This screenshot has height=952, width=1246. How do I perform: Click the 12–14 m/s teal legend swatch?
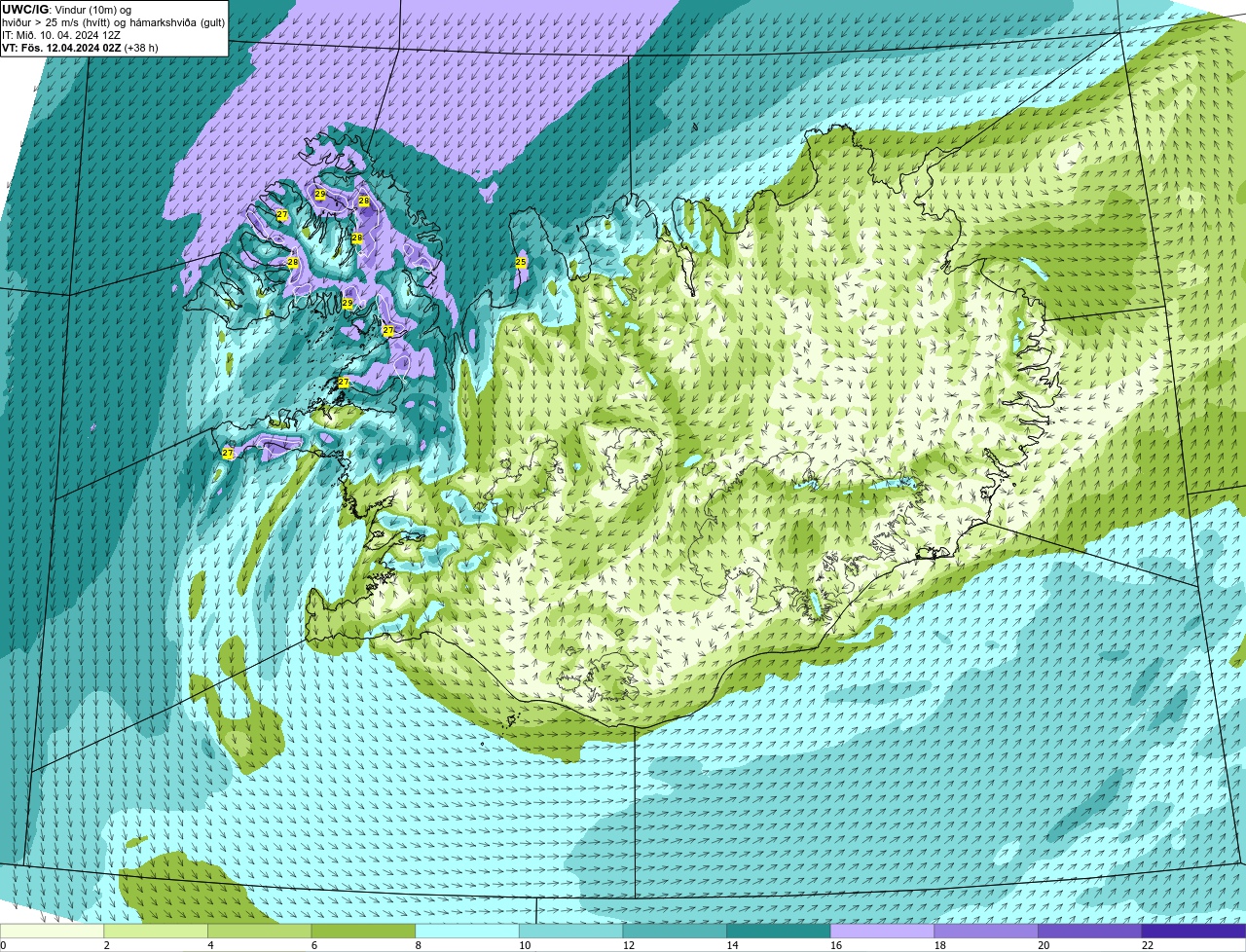point(675,931)
